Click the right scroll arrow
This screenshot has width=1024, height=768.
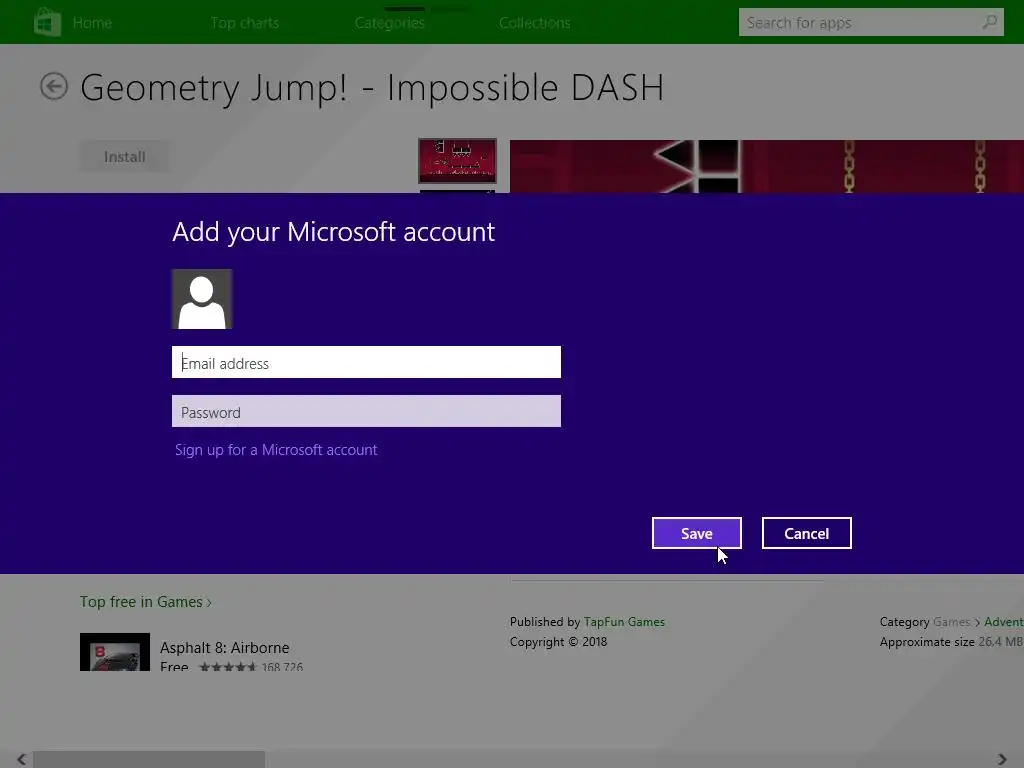tap(1002, 759)
